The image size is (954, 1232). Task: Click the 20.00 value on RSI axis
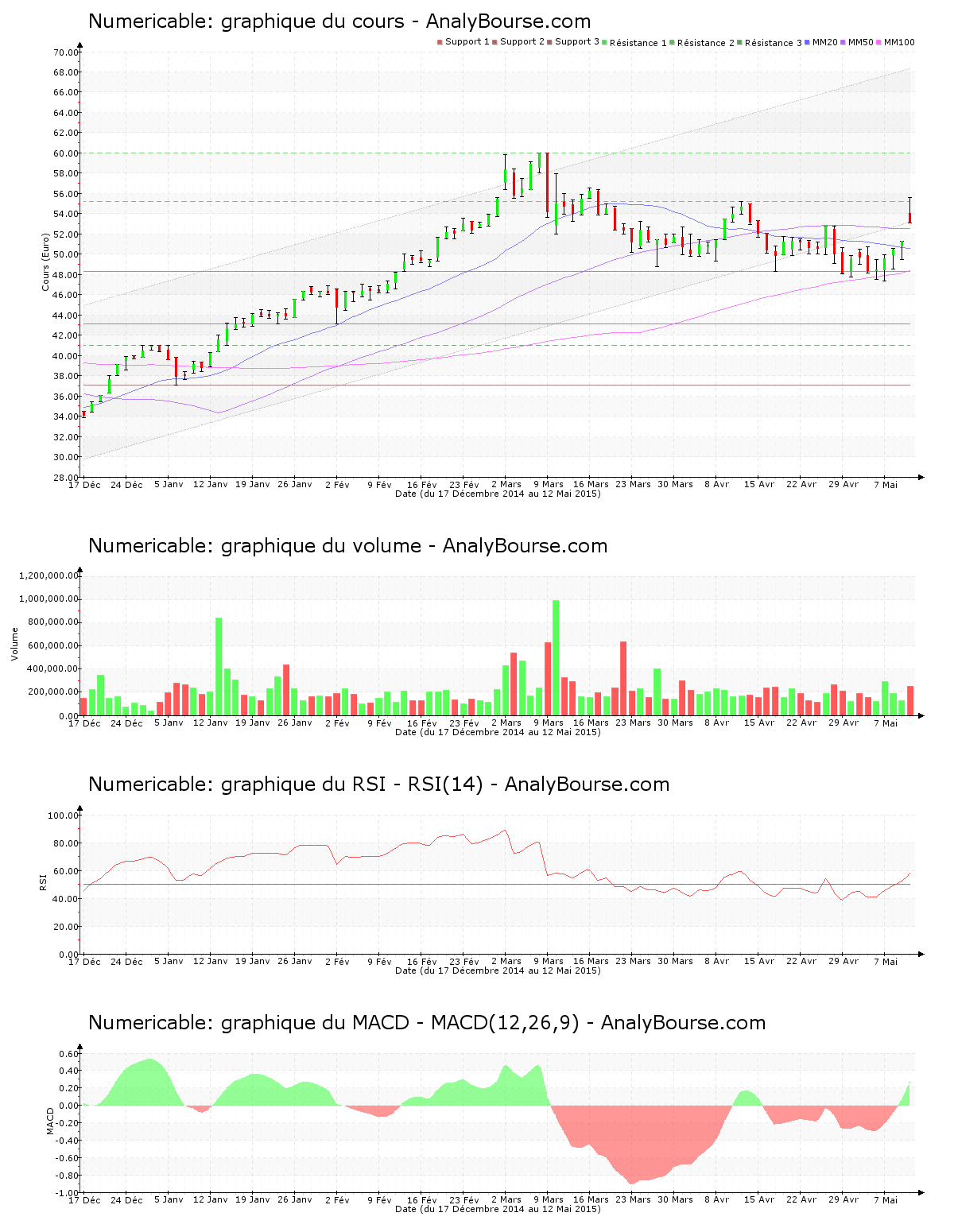(x=66, y=927)
